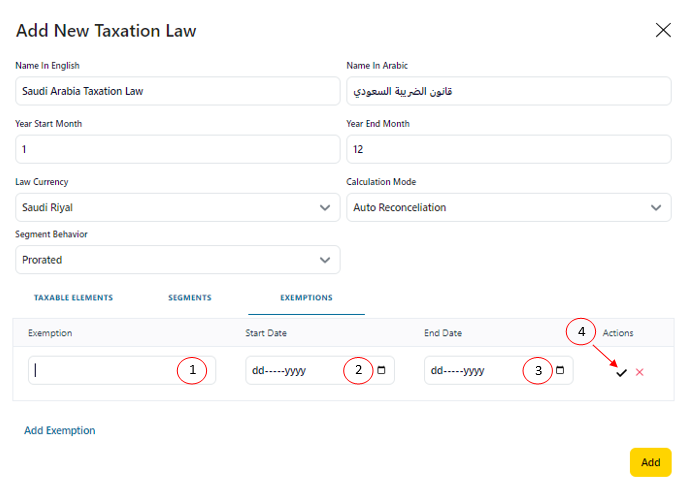
Task: Click the yellow Add button
Action: 651,462
